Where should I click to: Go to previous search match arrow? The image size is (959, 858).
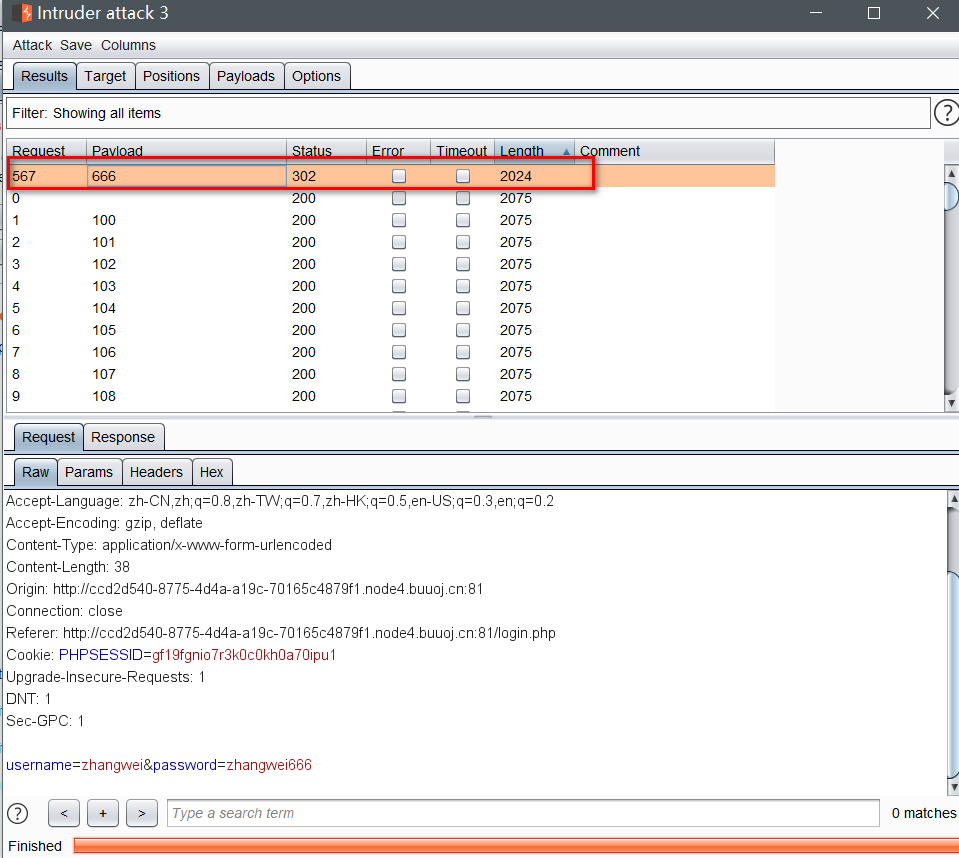tap(63, 813)
